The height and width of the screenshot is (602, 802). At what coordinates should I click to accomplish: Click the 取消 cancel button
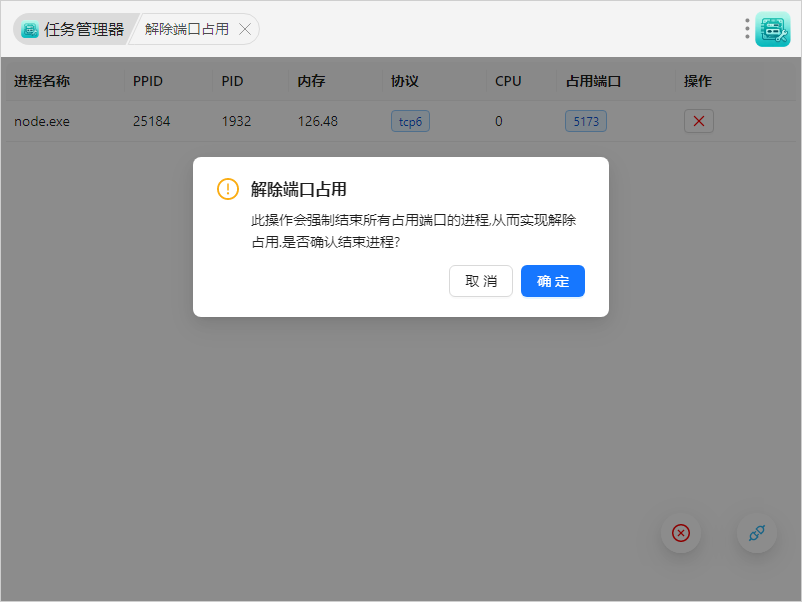coord(480,281)
